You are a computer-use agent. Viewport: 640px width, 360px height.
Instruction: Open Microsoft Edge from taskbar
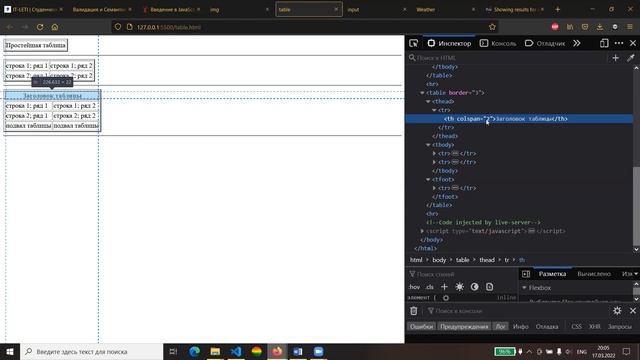point(195,351)
